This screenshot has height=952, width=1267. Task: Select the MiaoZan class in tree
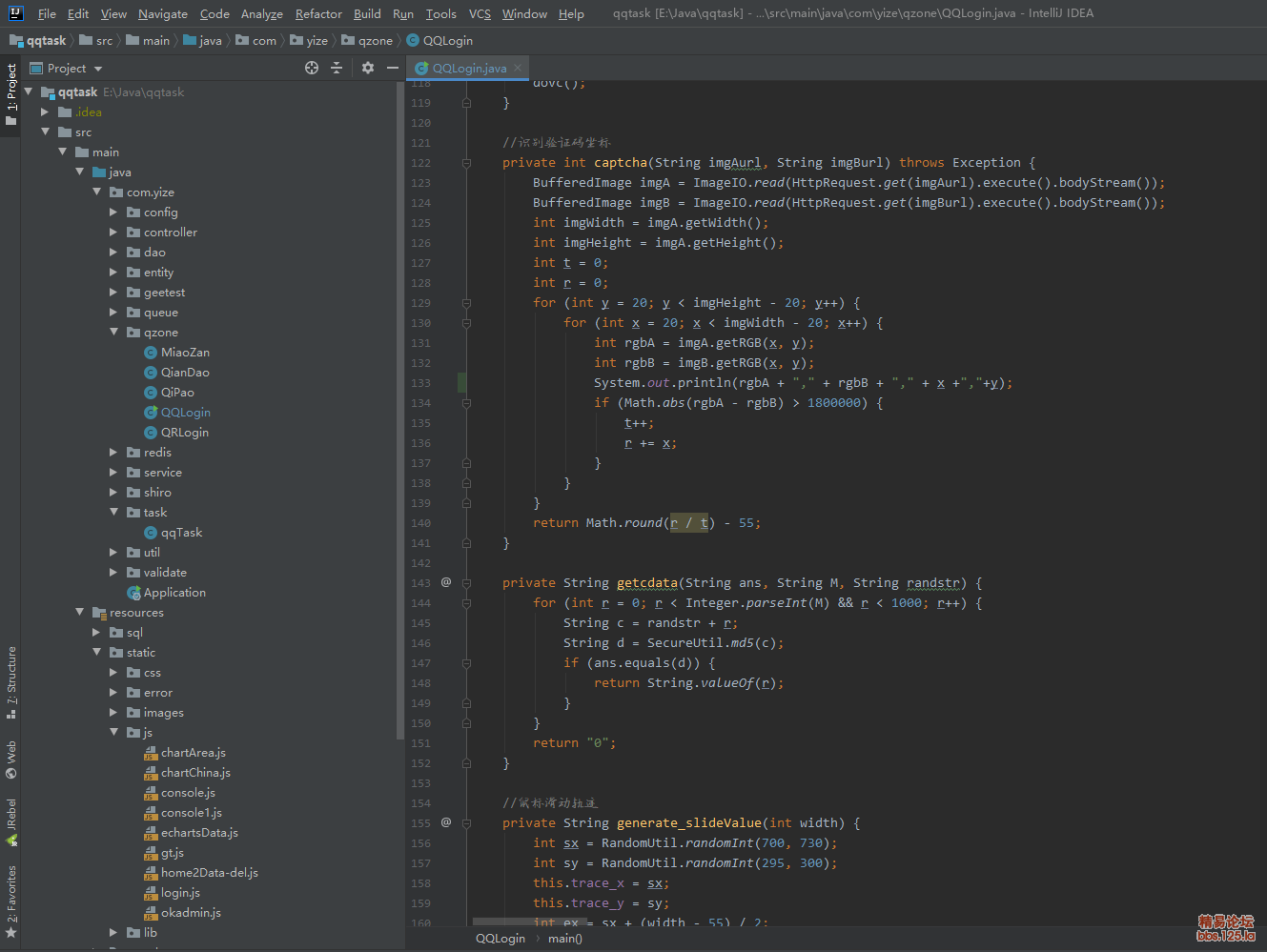185,353
